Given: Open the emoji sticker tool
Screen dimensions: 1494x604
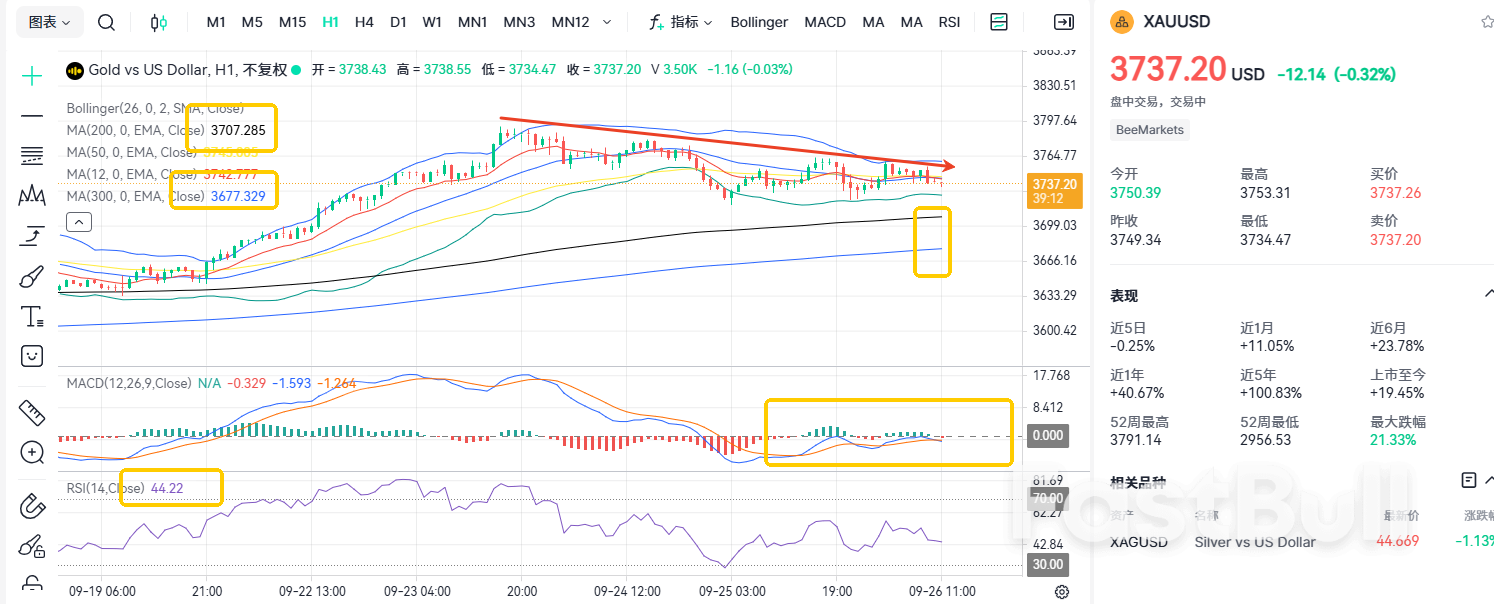Looking at the screenshot, I should click(31, 355).
